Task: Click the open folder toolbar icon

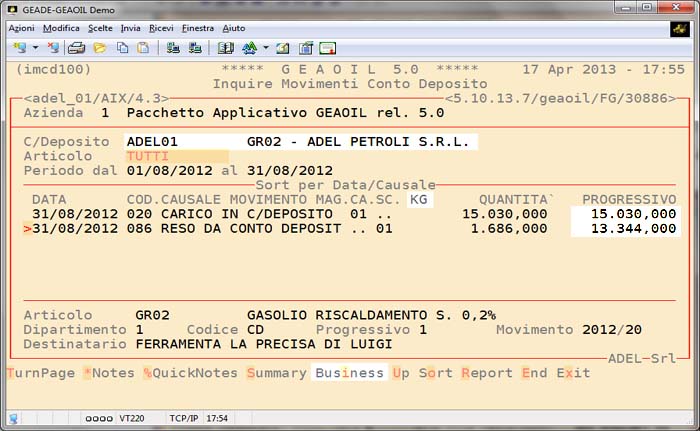Action: pyautogui.click(x=99, y=47)
